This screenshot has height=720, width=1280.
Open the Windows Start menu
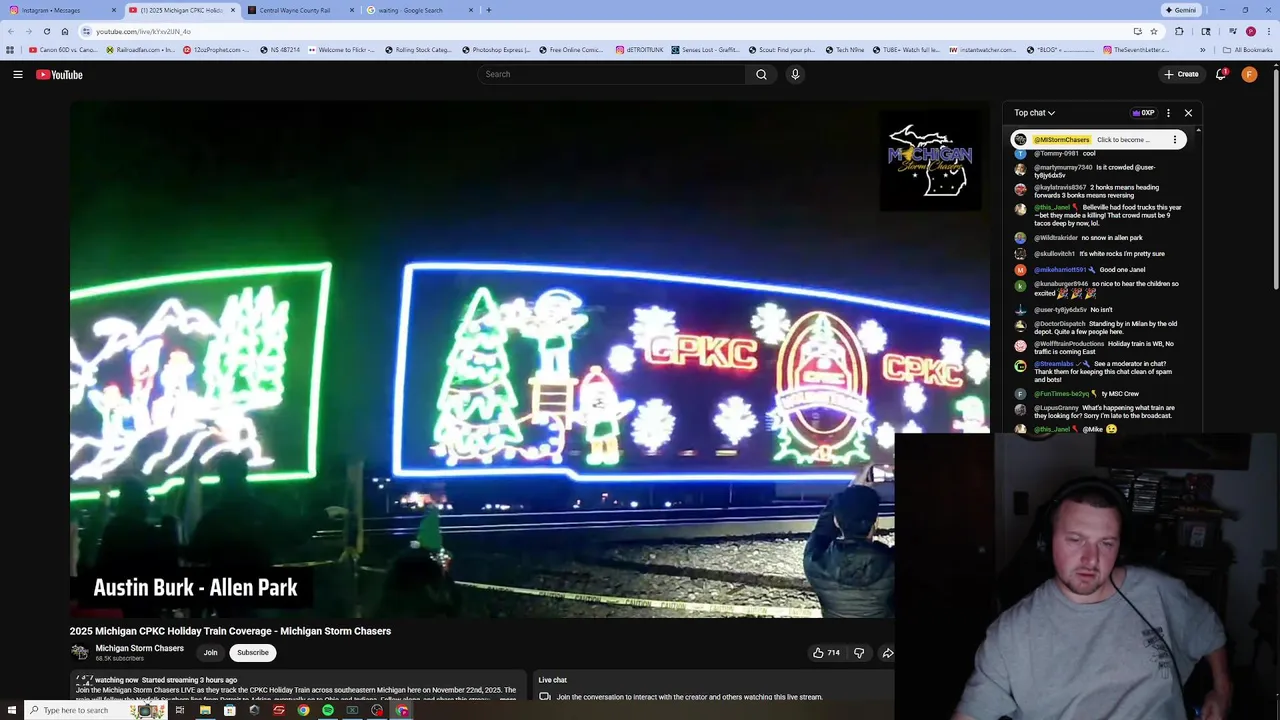point(12,711)
